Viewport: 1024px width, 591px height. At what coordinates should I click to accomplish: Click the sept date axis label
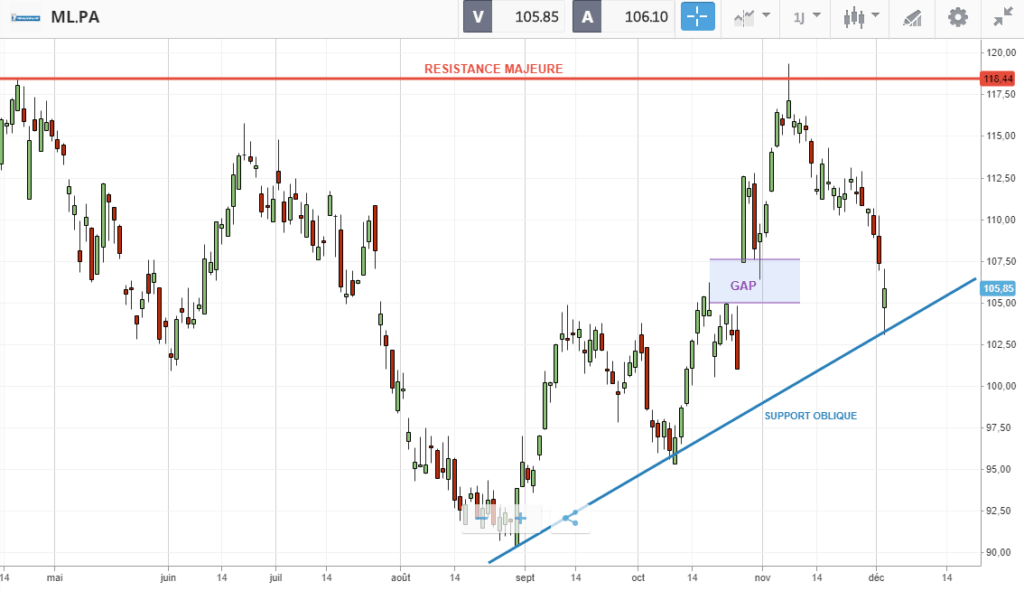[x=525, y=577]
